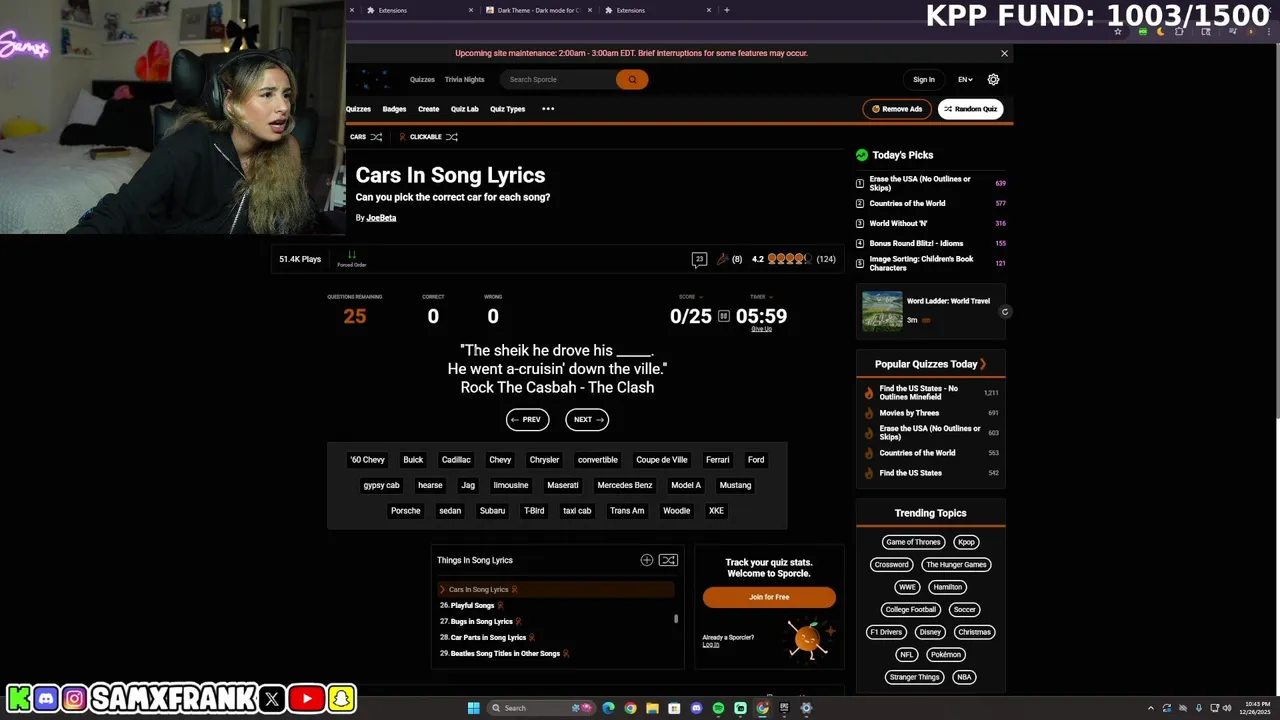Show hidden system tray icons
Viewport: 1280px width, 720px height.
(1150, 708)
